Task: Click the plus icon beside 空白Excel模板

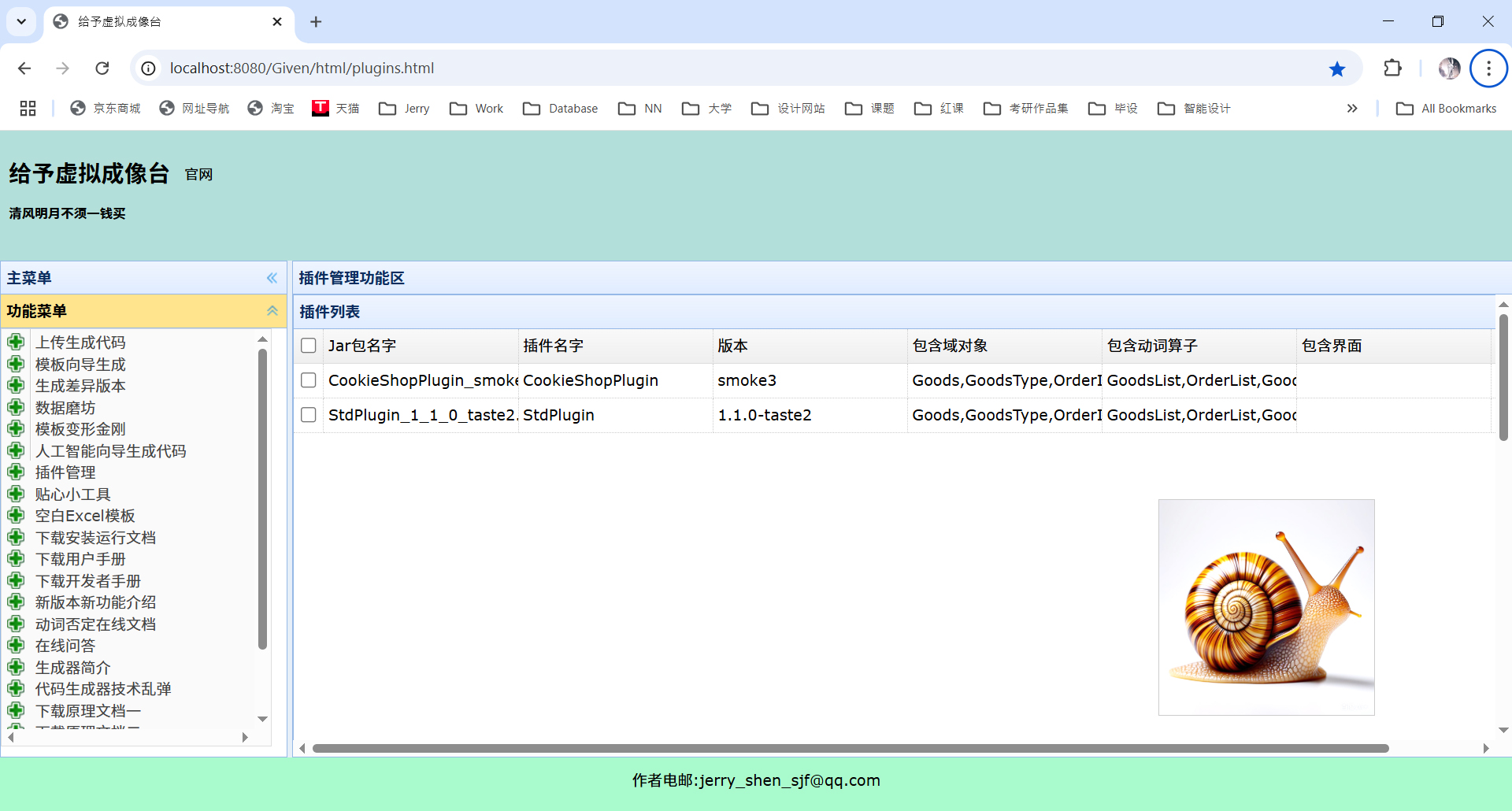Action: coord(17,516)
